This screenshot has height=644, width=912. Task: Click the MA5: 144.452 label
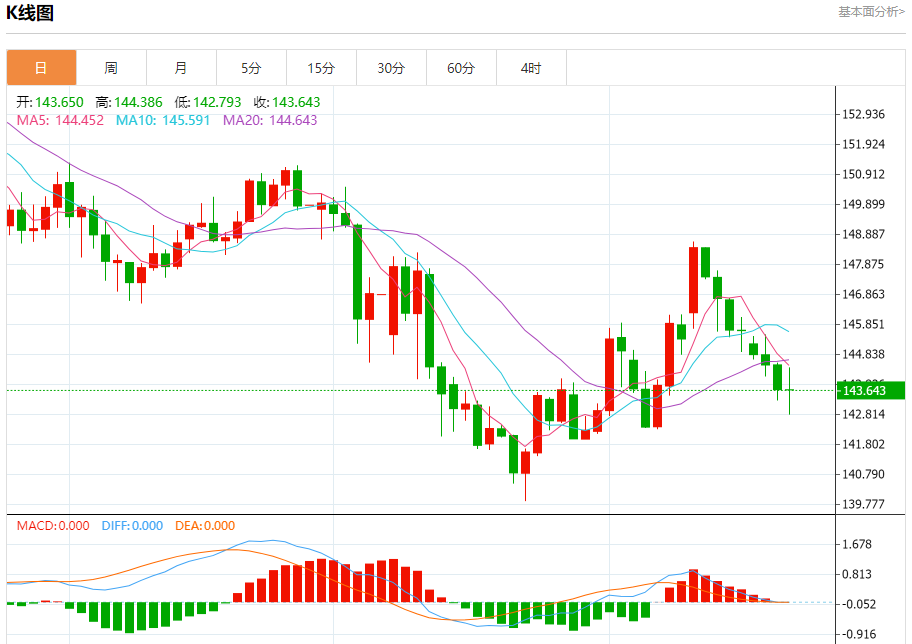[x=60, y=120]
